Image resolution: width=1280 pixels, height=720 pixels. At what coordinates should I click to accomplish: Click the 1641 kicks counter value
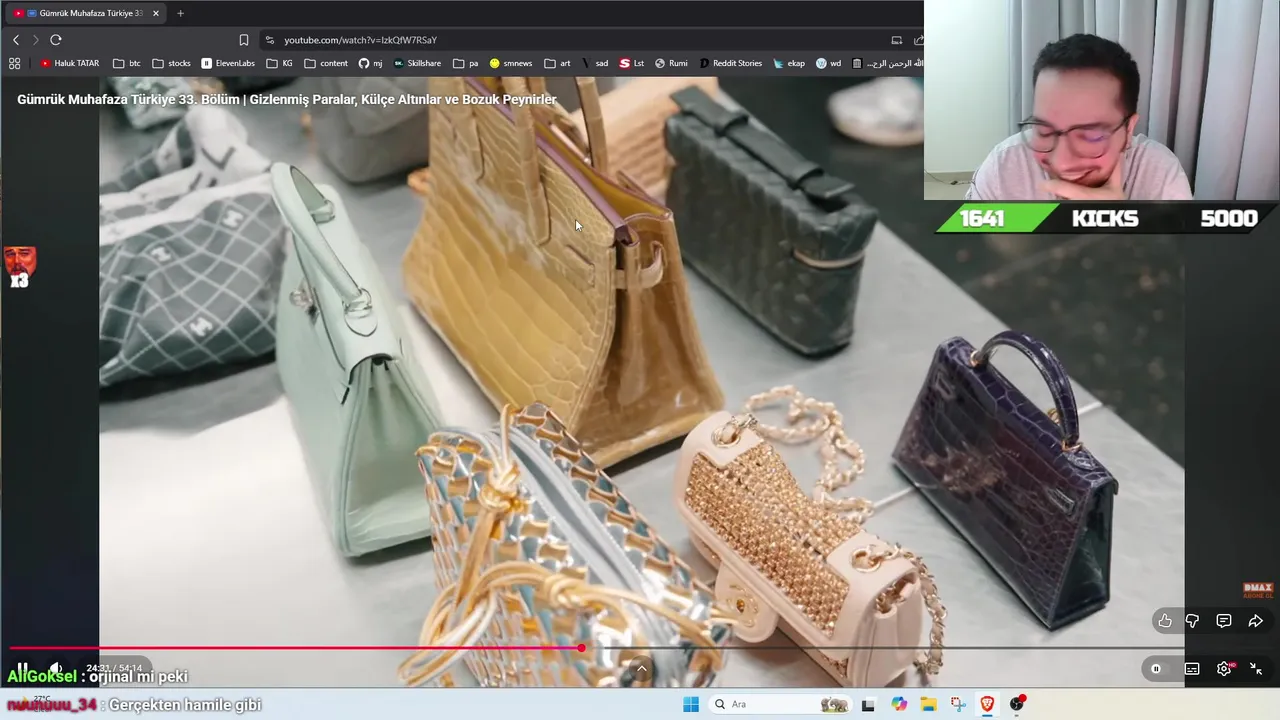982,218
